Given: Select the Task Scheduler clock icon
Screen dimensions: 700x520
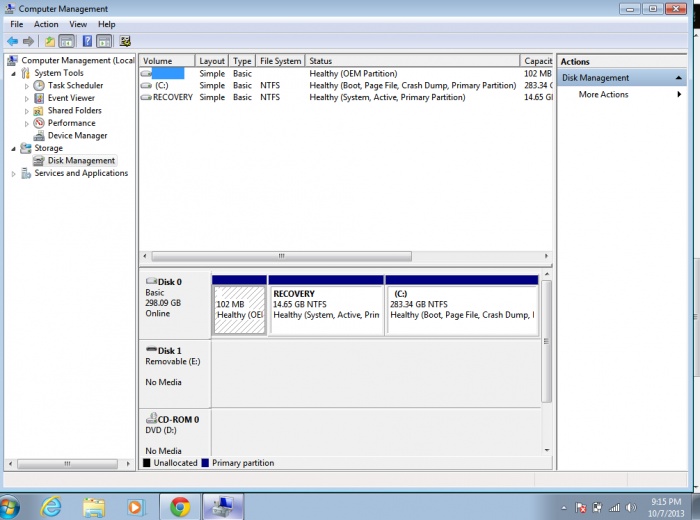Looking at the screenshot, I should pos(39,85).
